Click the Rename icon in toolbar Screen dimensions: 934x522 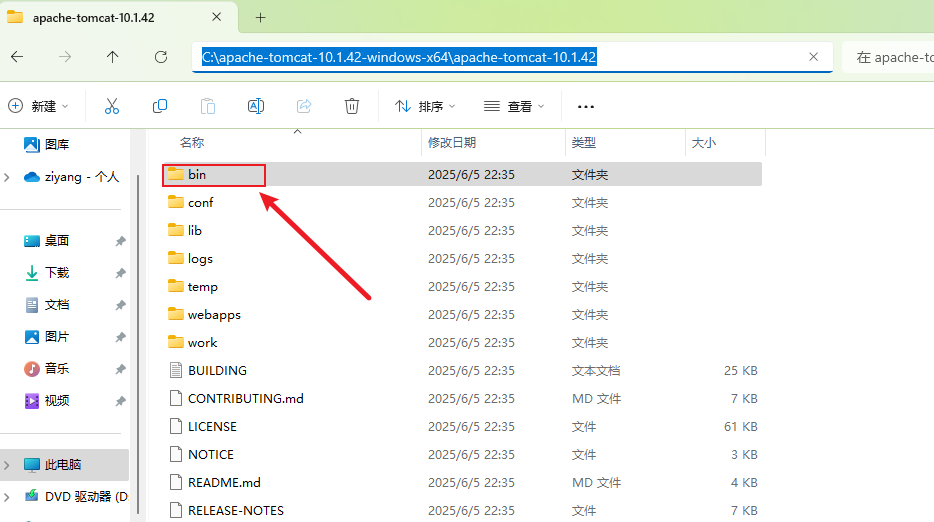[256, 106]
